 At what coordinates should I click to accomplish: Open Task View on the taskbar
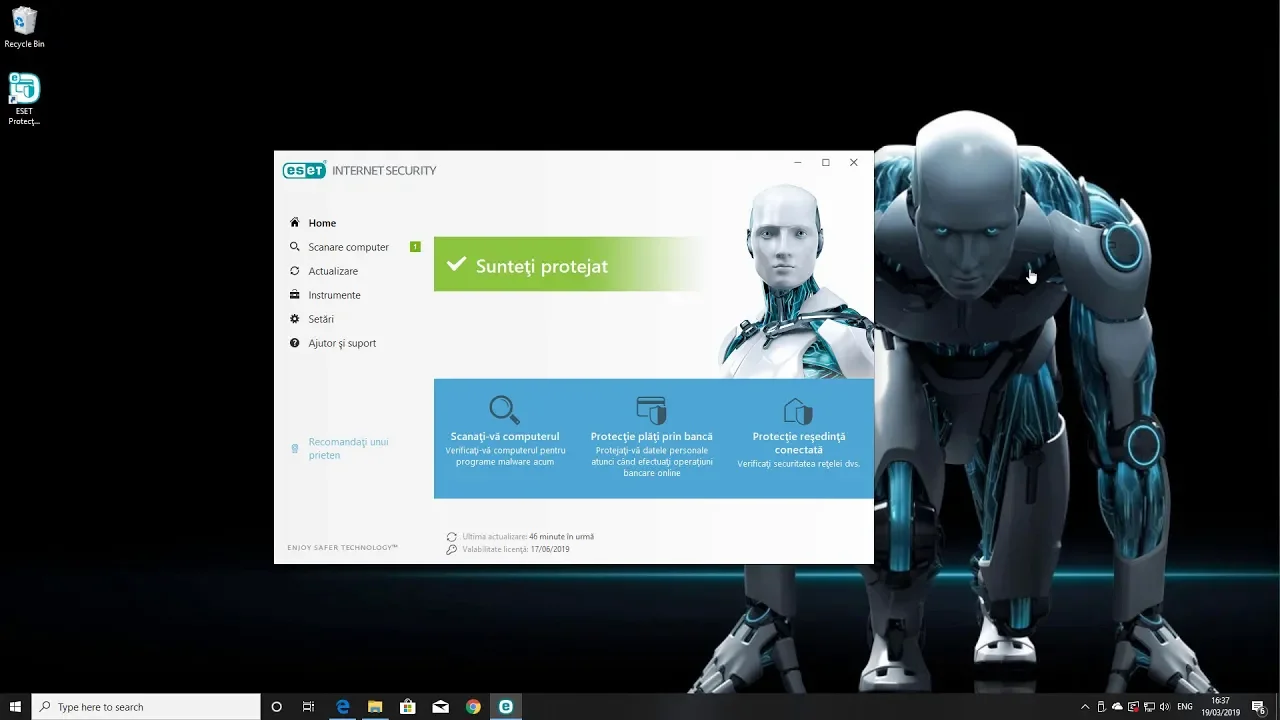308,707
